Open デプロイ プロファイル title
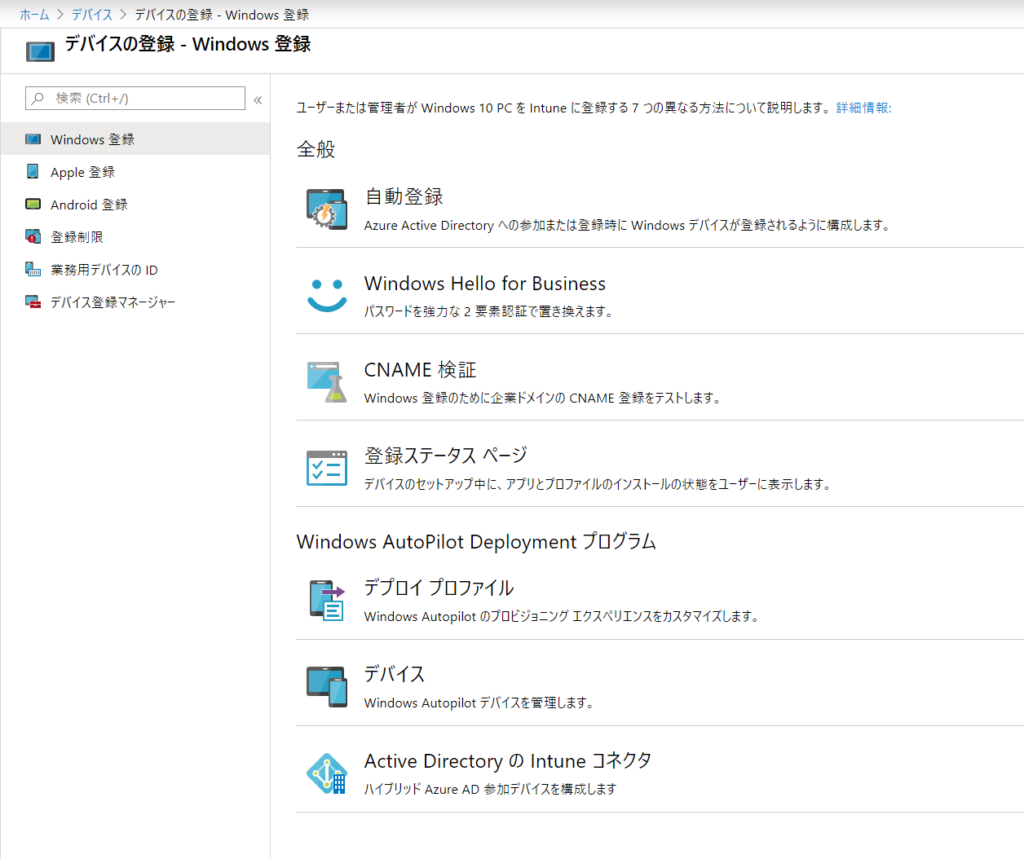This screenshot has width=1024, height=859. coord(439,588)
